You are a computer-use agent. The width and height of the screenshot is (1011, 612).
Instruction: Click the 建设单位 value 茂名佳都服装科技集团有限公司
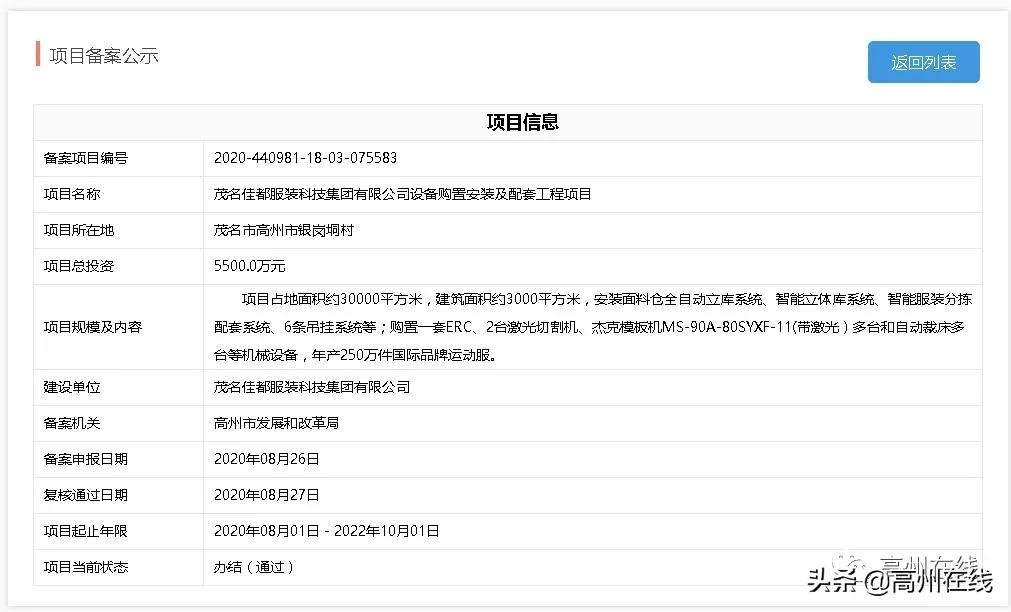315,387
